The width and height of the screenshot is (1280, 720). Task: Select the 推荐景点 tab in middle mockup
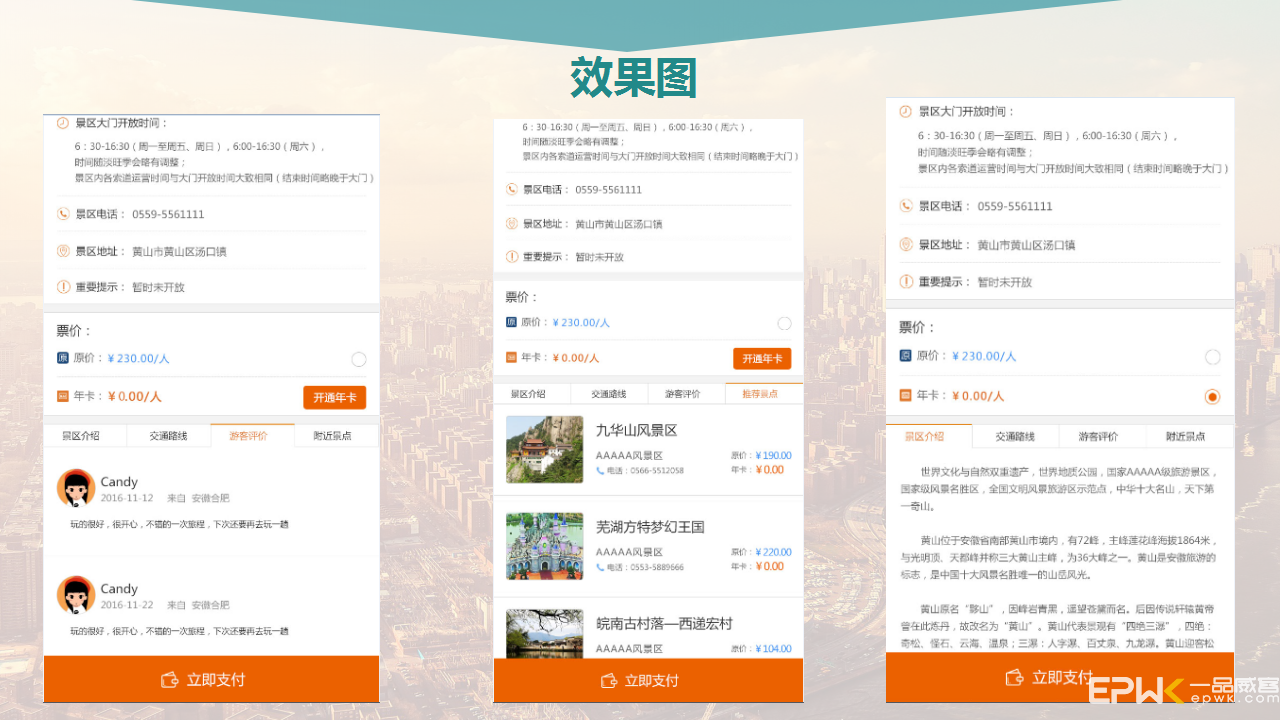click(764, 394)
